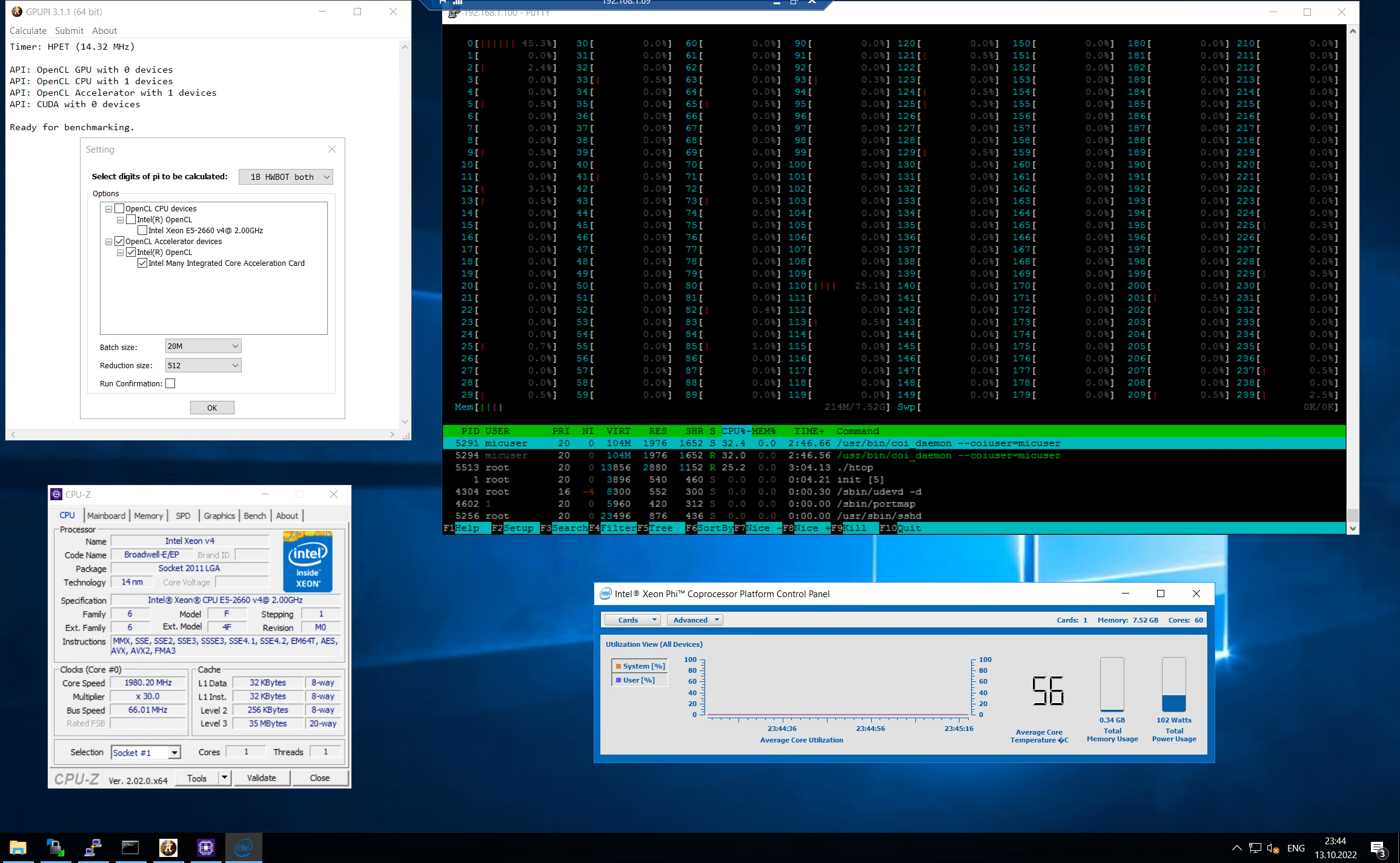Click OK in the Setting dialog
This screenshot has width=1400, height=863.
point(212,408)
